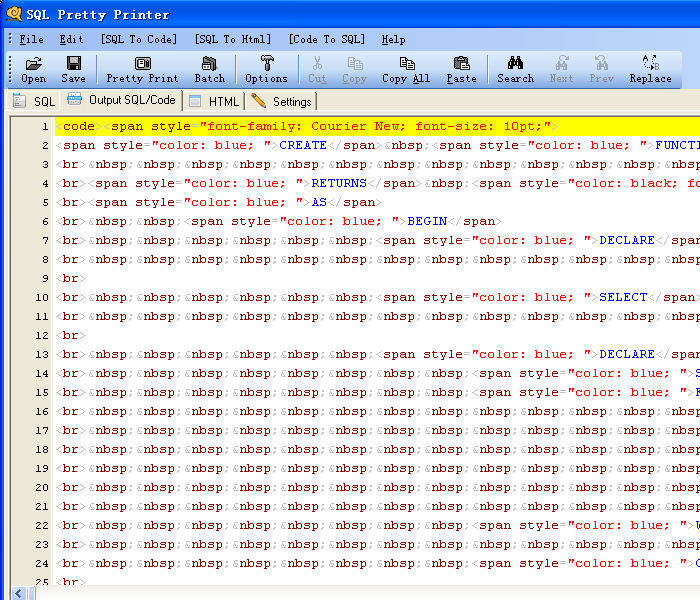Run Pretty Print from the toolbar

[x=142, y=69]
